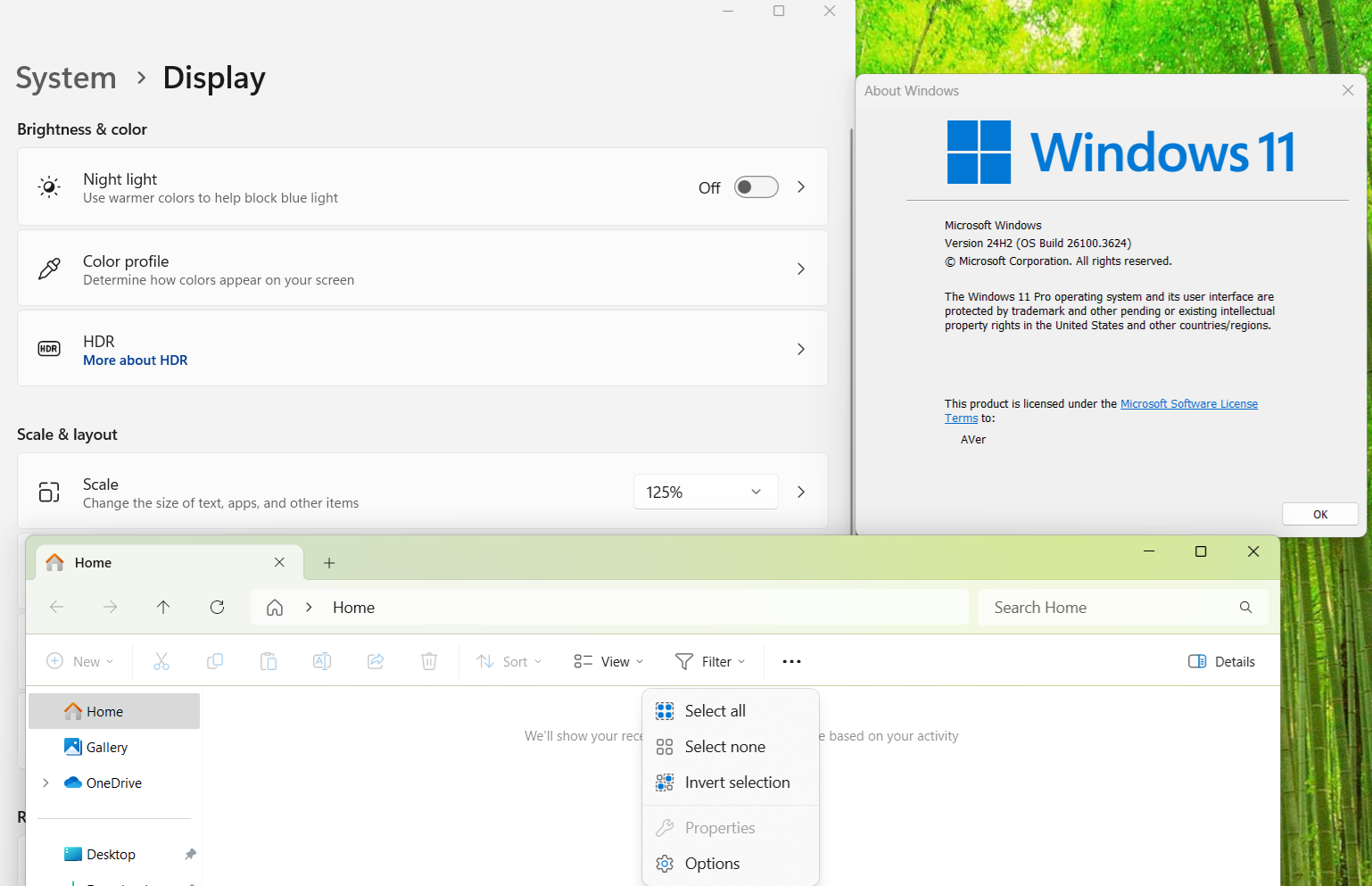The width and height of the screenshot is (1372, 886).
Task: Click the Color profile eyedropper icon
Action: pos(50,269)
